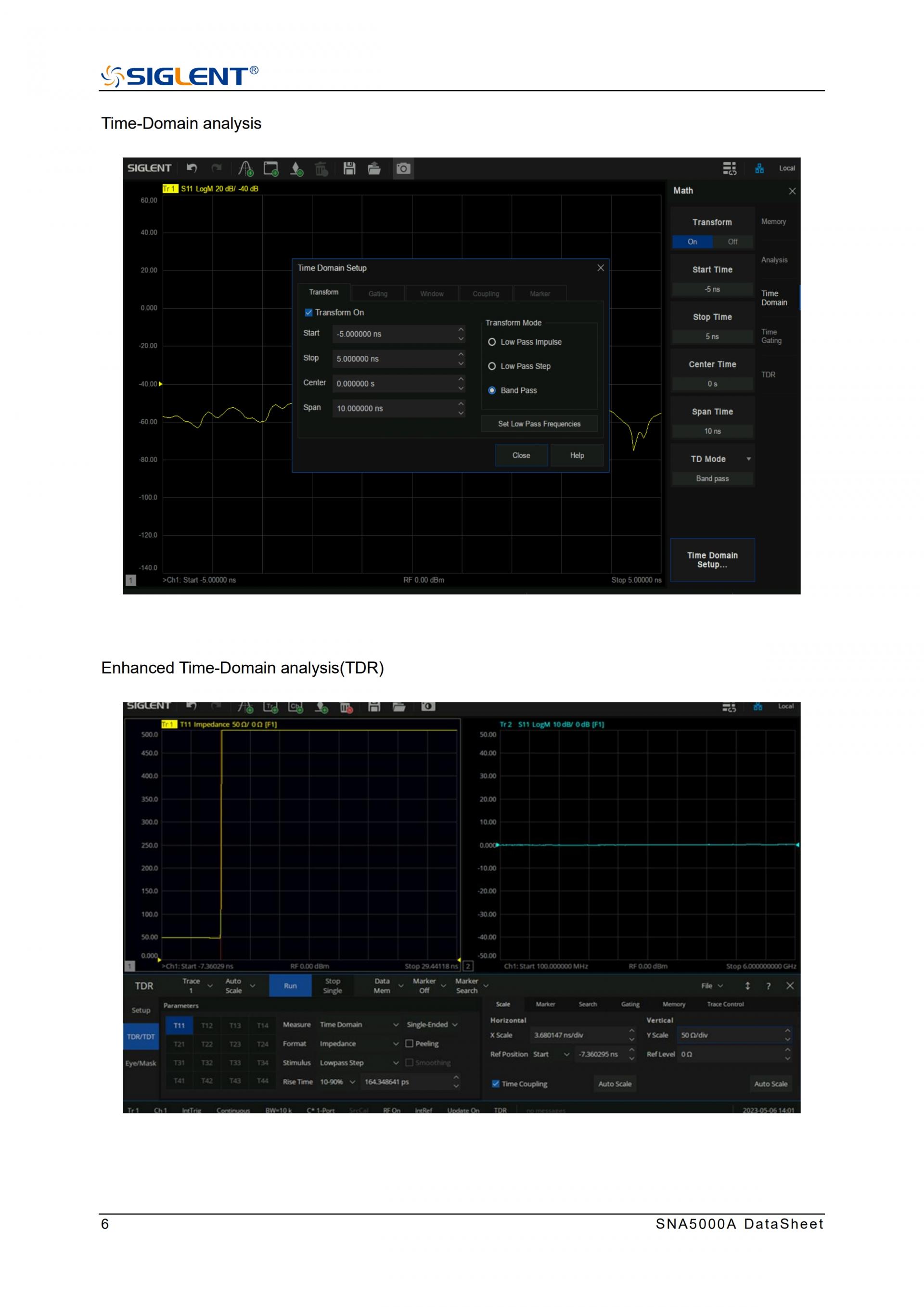Open the Window tab in Time Domain Setup
The width and height of the screenshot is (924, 1307).
(432, 294)
